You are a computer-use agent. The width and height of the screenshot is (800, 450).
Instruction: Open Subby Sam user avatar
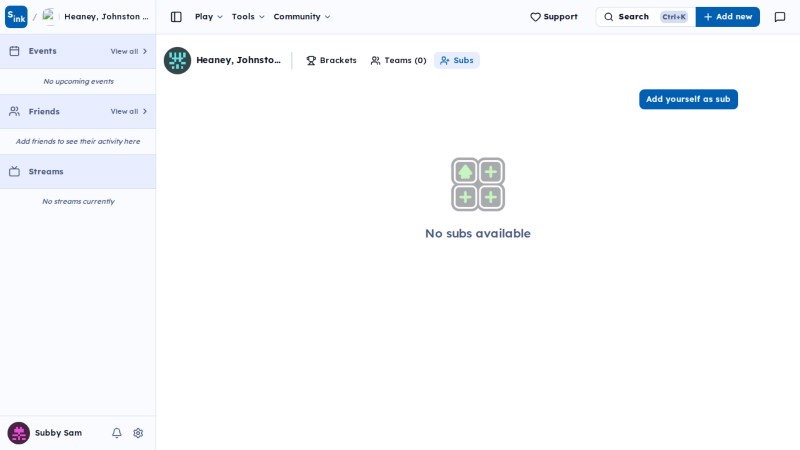tap(18, 433)
